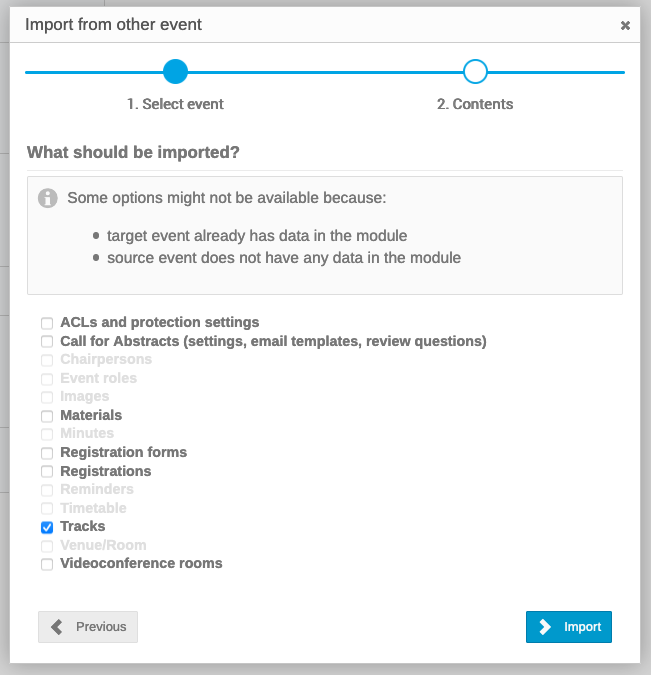This screenshot has width=651, height=675.
Task: Click the wizard progress line between steps
Action: [x=325, y=72]
